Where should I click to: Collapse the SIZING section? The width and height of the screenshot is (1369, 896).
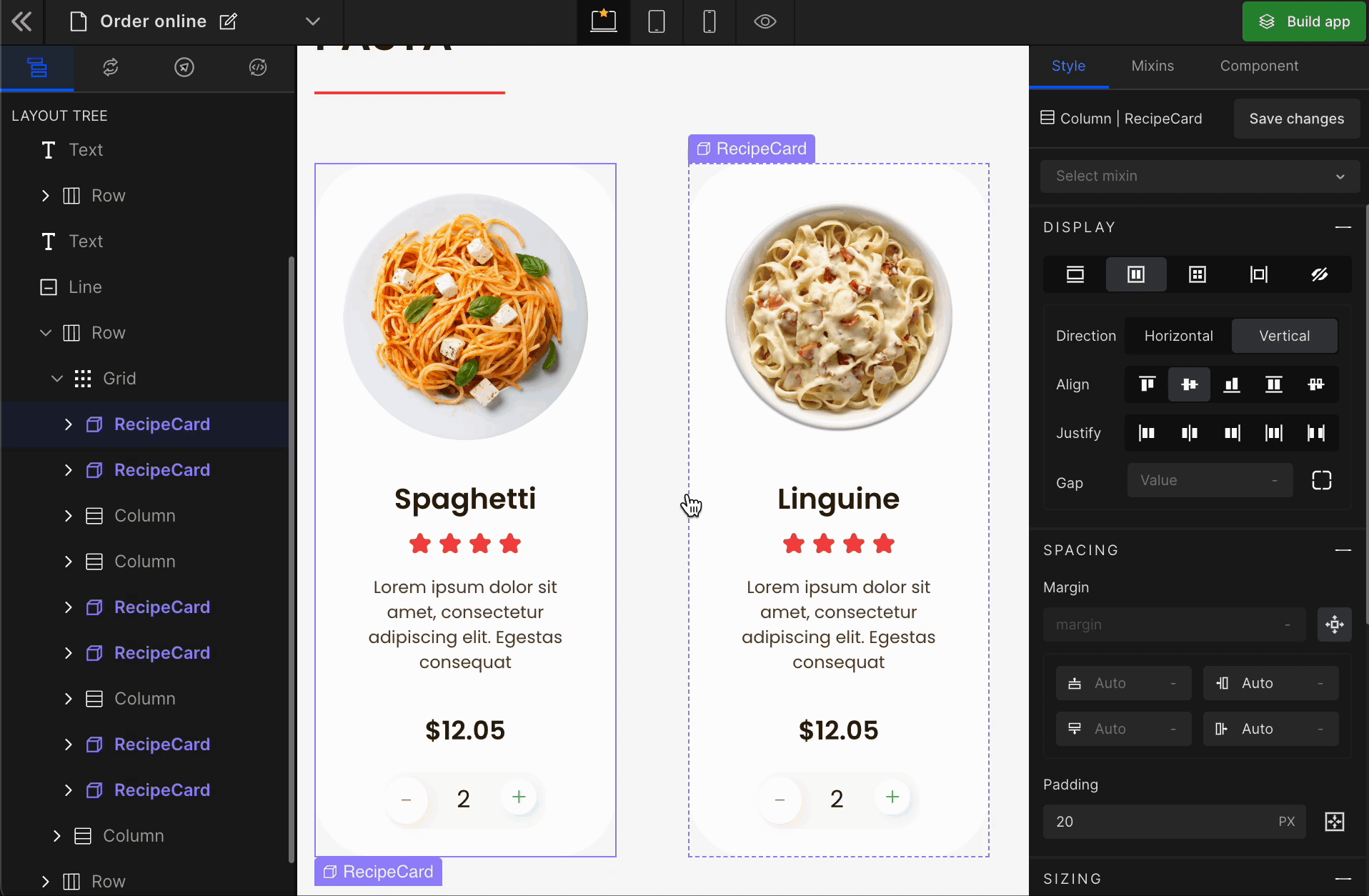(1343, 879)
